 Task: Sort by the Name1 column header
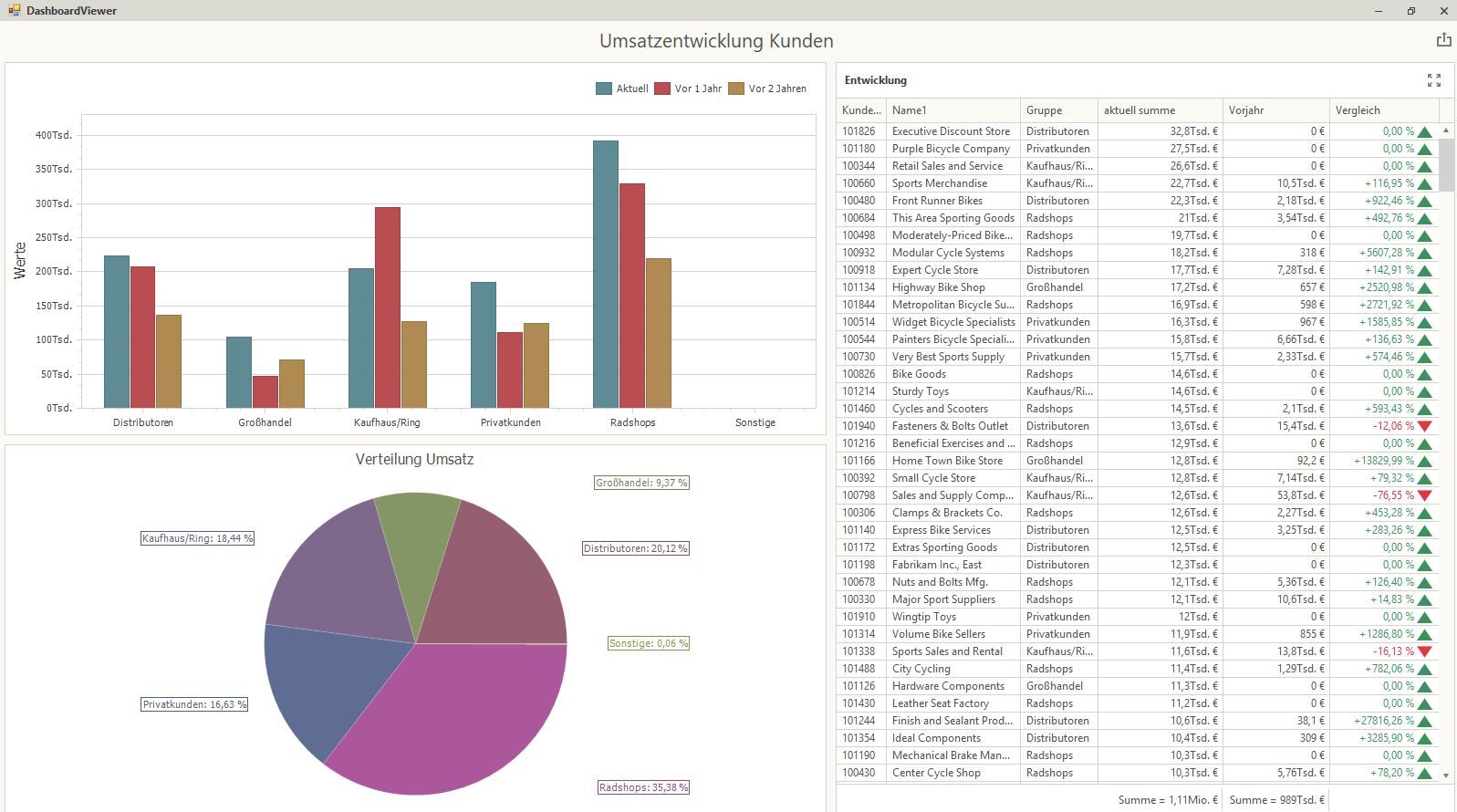952,110
